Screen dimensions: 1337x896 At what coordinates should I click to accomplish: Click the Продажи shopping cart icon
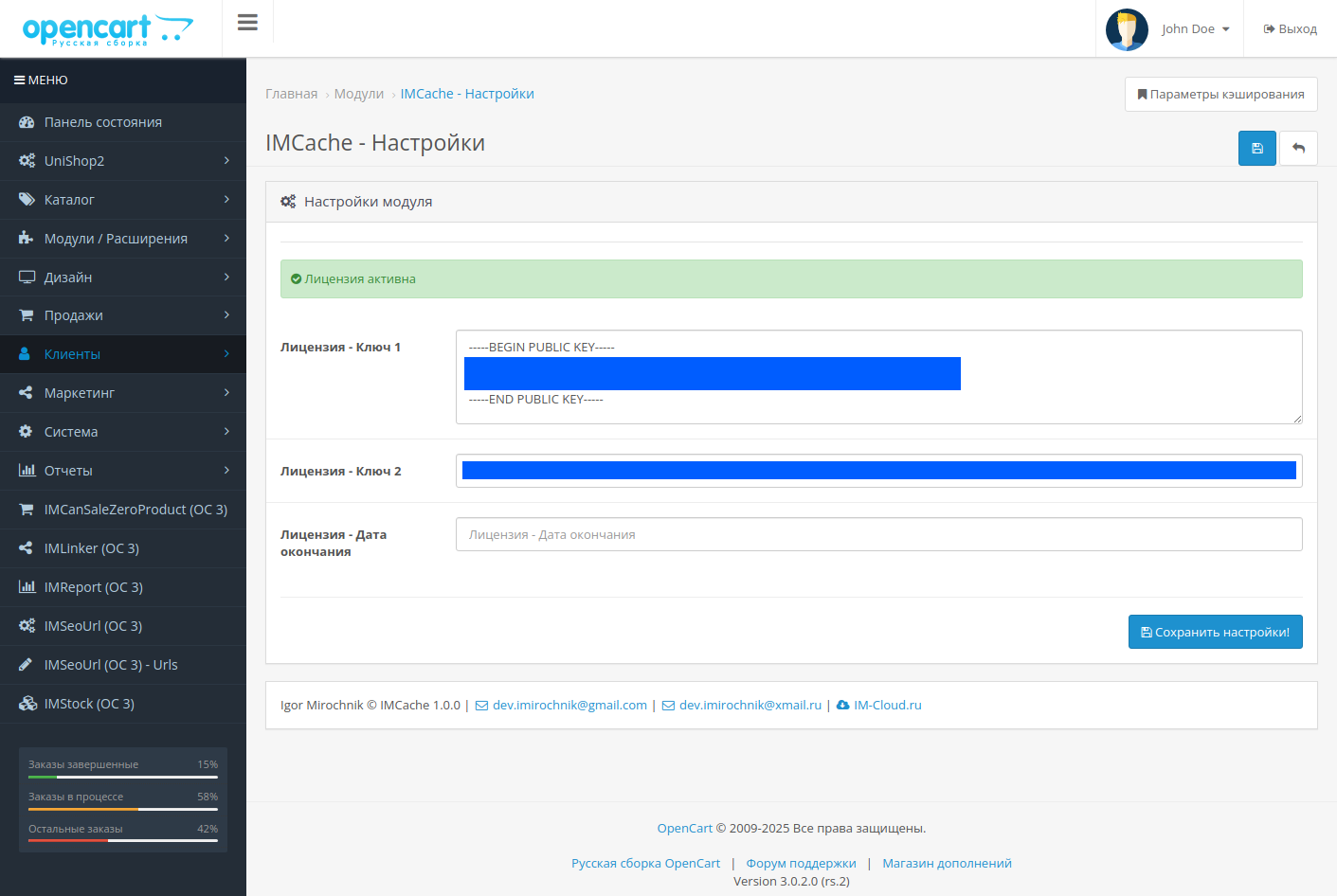(27, 315)
